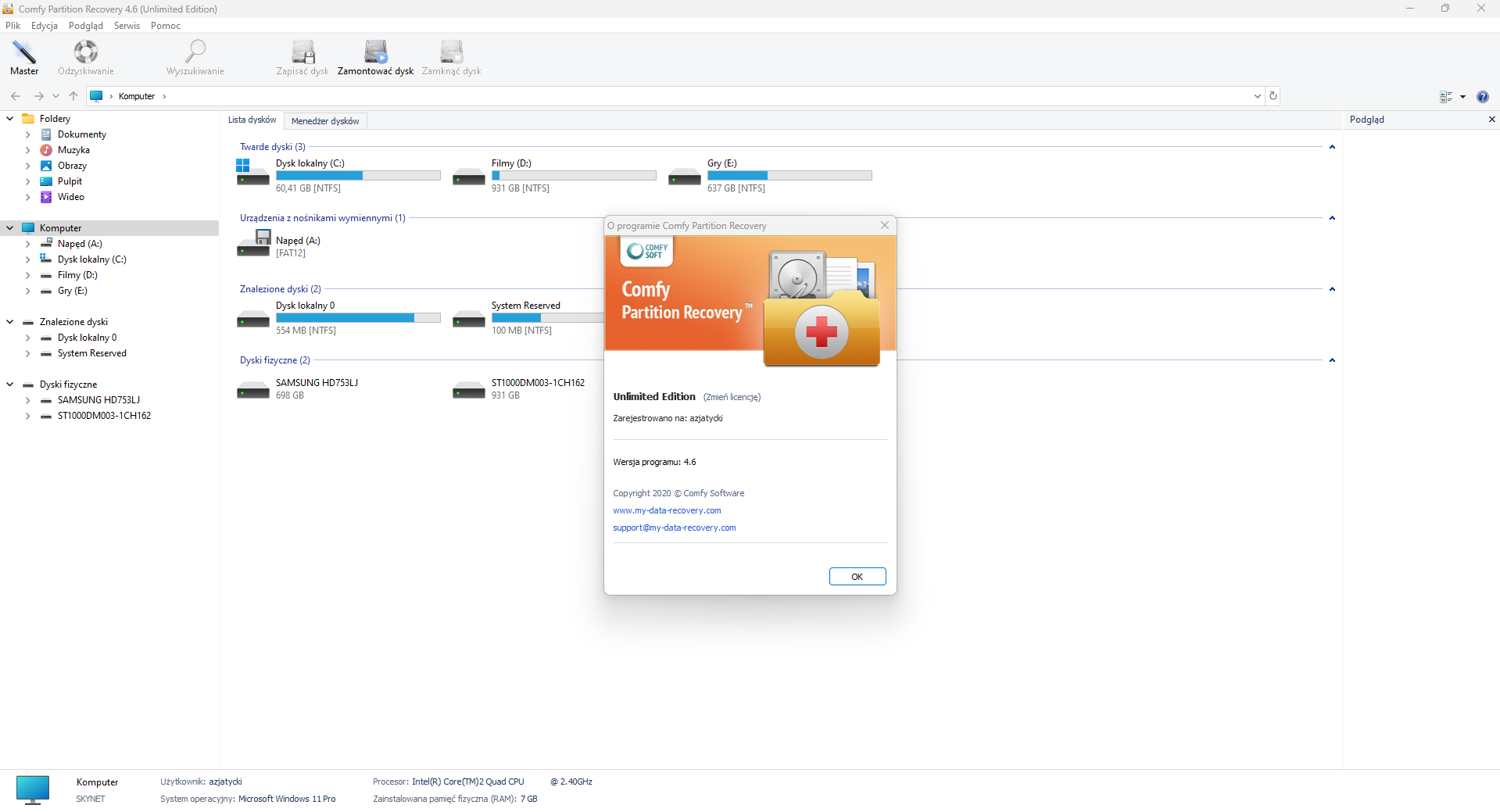This screenshot has width=1500, height=812.
Task: Select Pulpit in the folder tree
Action: pyautogui.click(x=70, y=181)
